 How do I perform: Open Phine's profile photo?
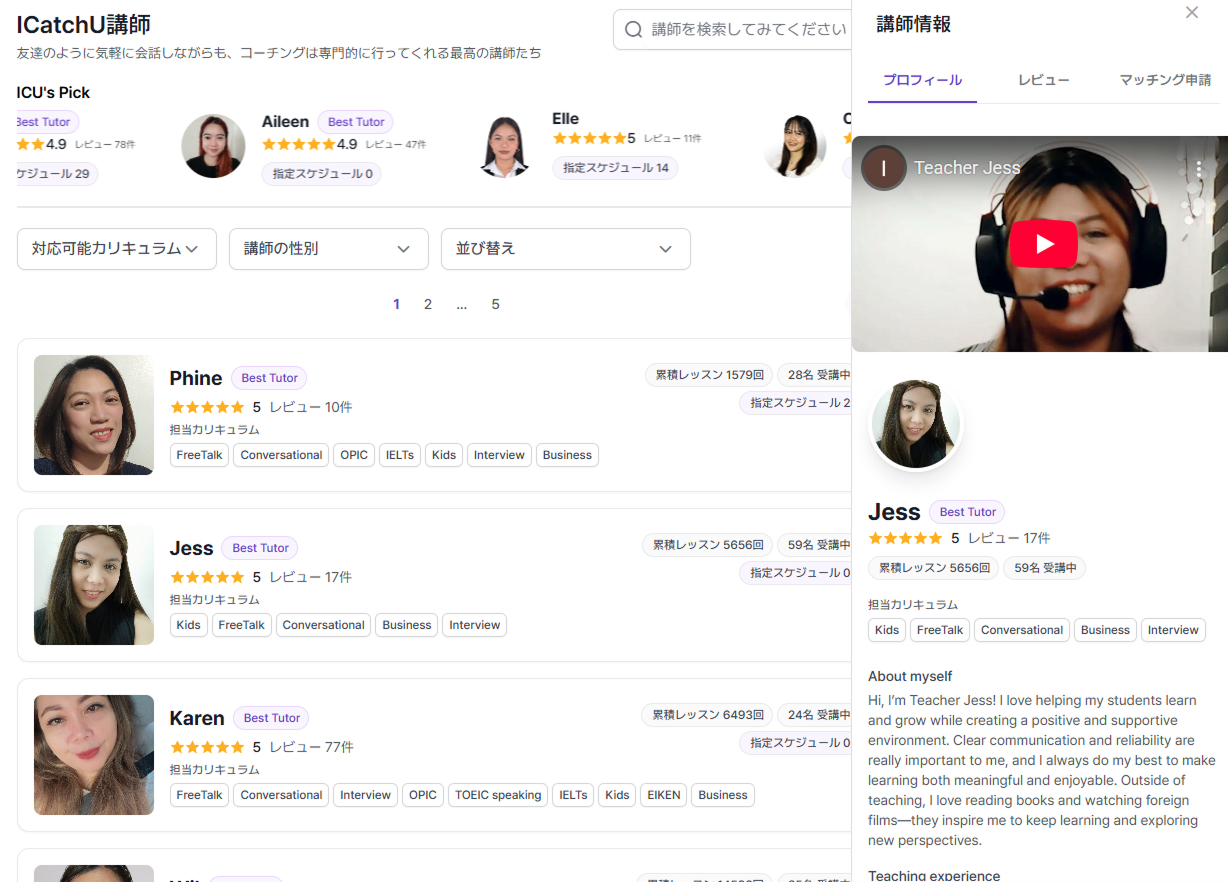[x=94, y=415]
